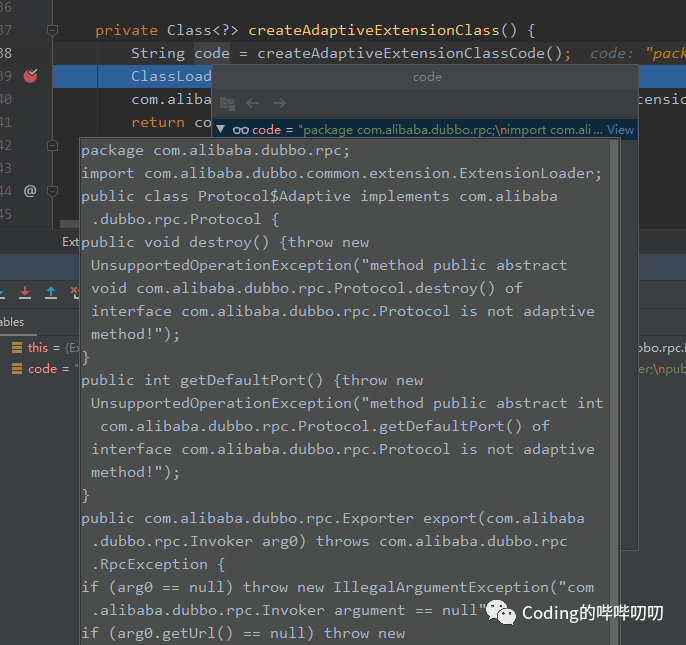Click 'if (arg0.getUrl() == null)' line
686x645 pixels.
click(197, 633)
